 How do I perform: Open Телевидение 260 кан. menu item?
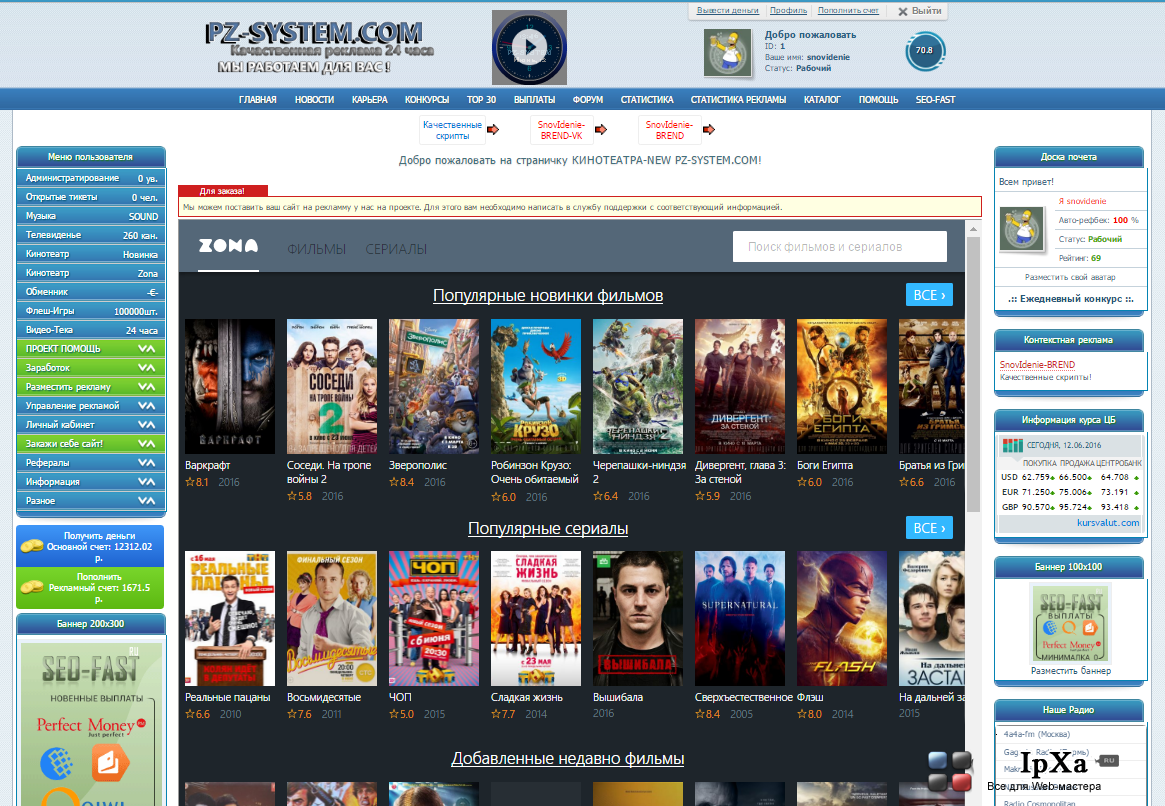91,235
